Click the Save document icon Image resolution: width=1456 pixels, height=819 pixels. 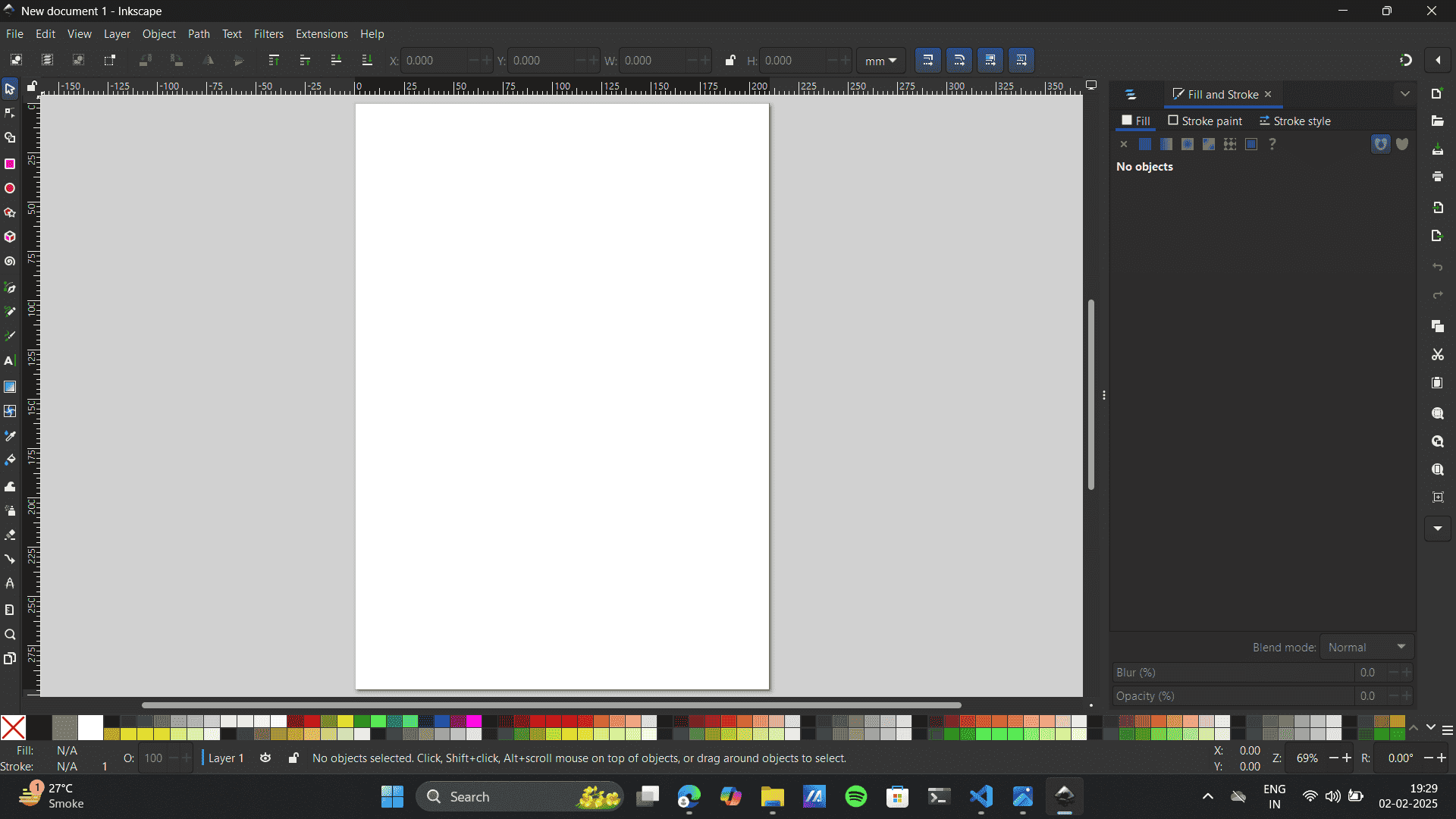[1437, 149]
